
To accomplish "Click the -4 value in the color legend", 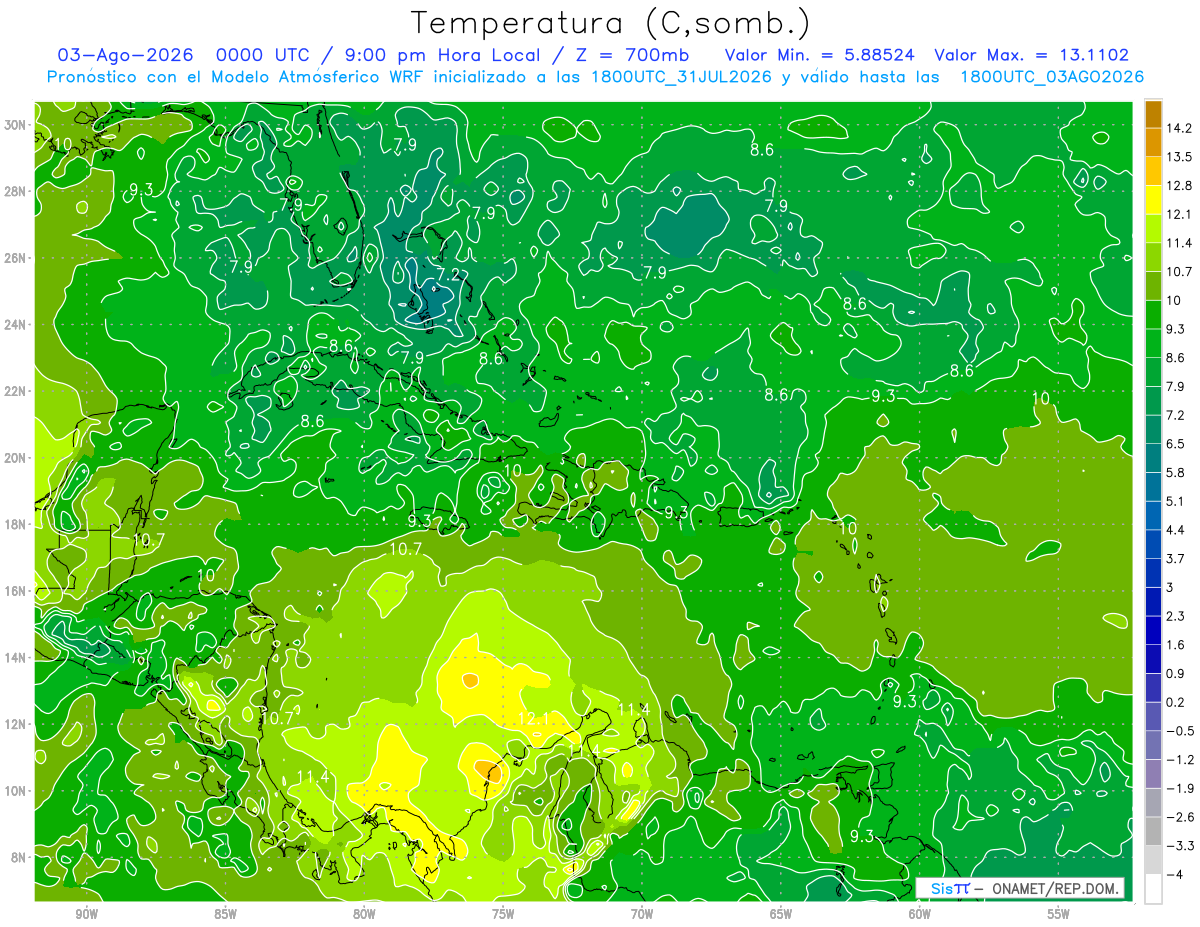I will coord(1175,874).
